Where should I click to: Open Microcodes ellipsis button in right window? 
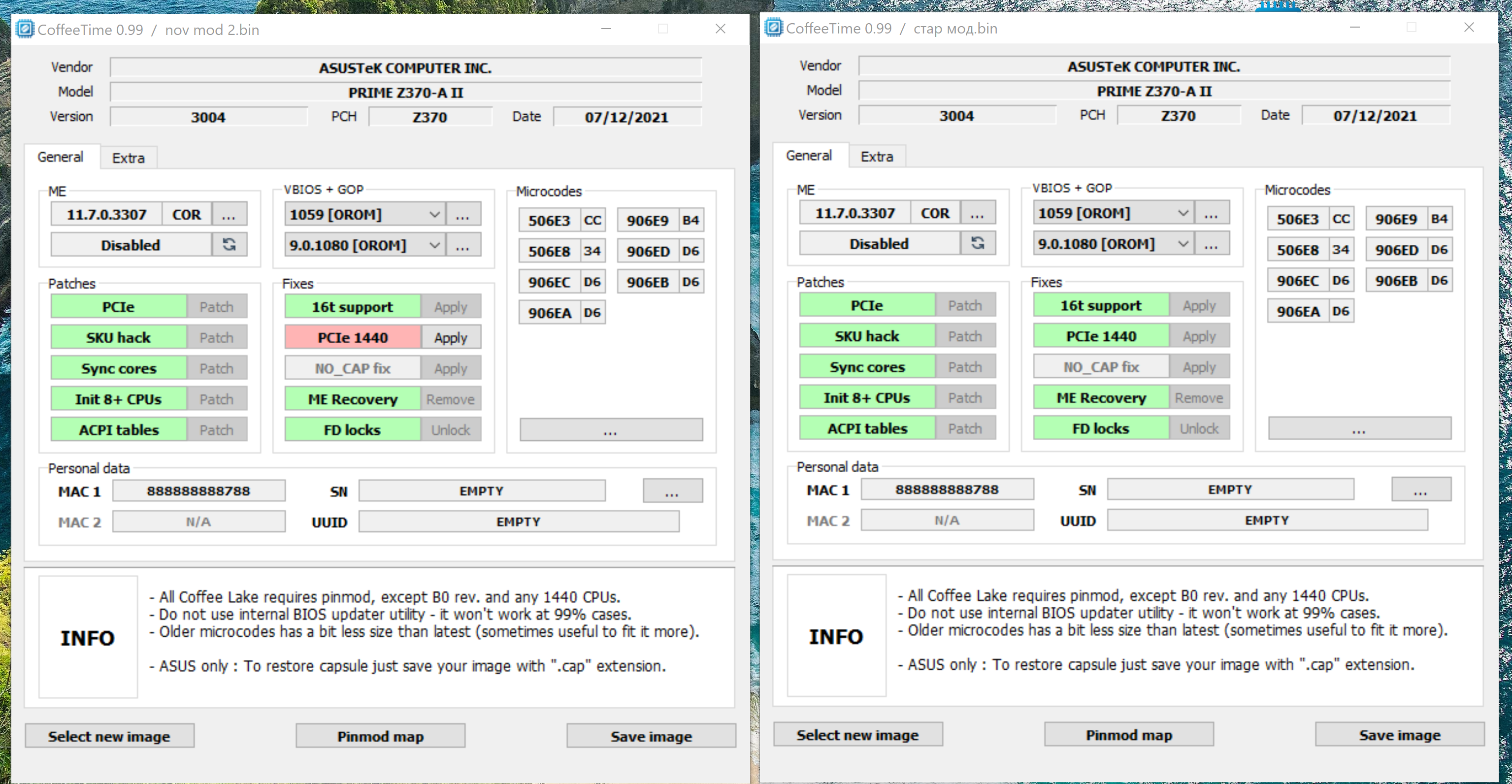point(1359,429)
